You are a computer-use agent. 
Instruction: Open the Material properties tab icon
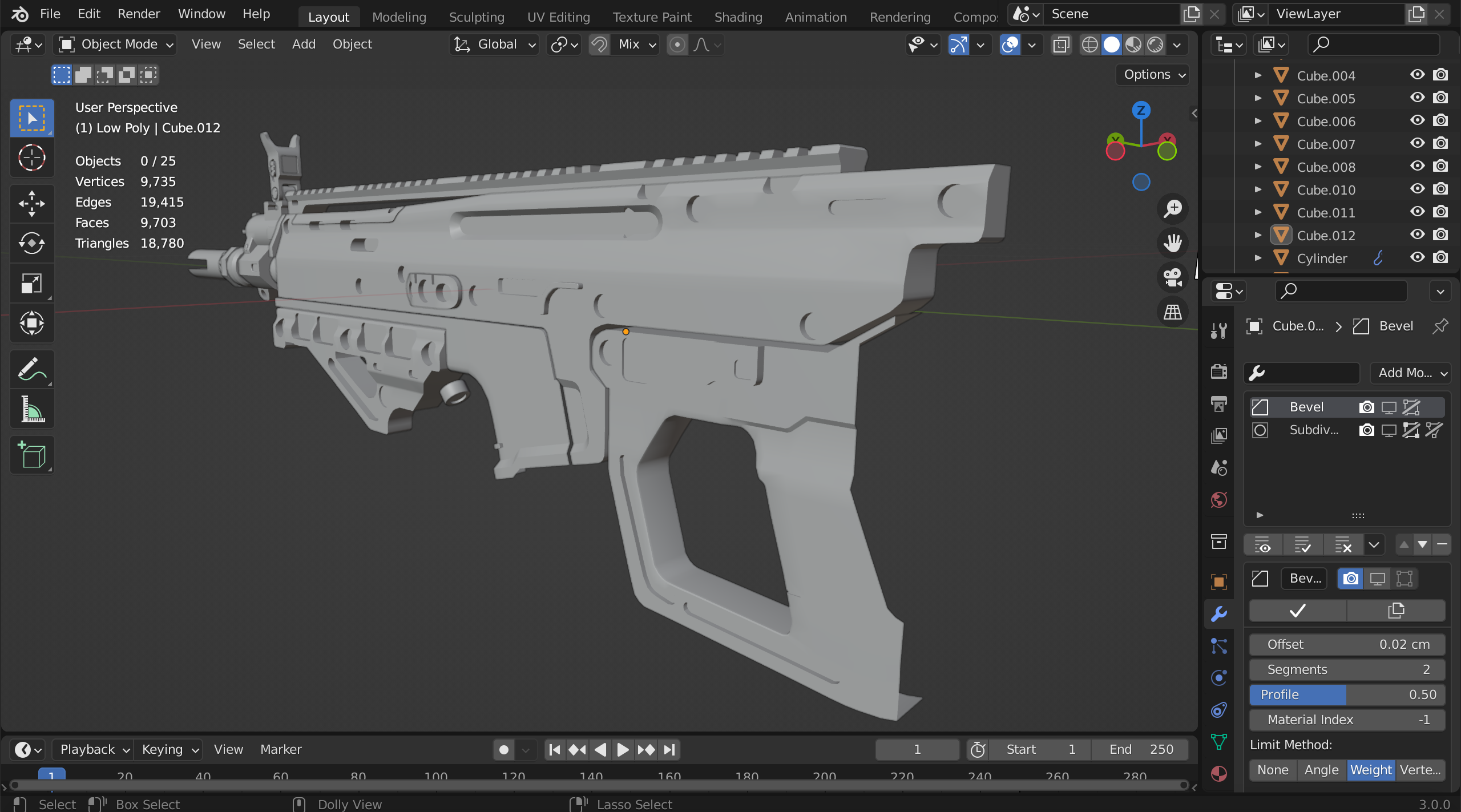point(1219,773)
